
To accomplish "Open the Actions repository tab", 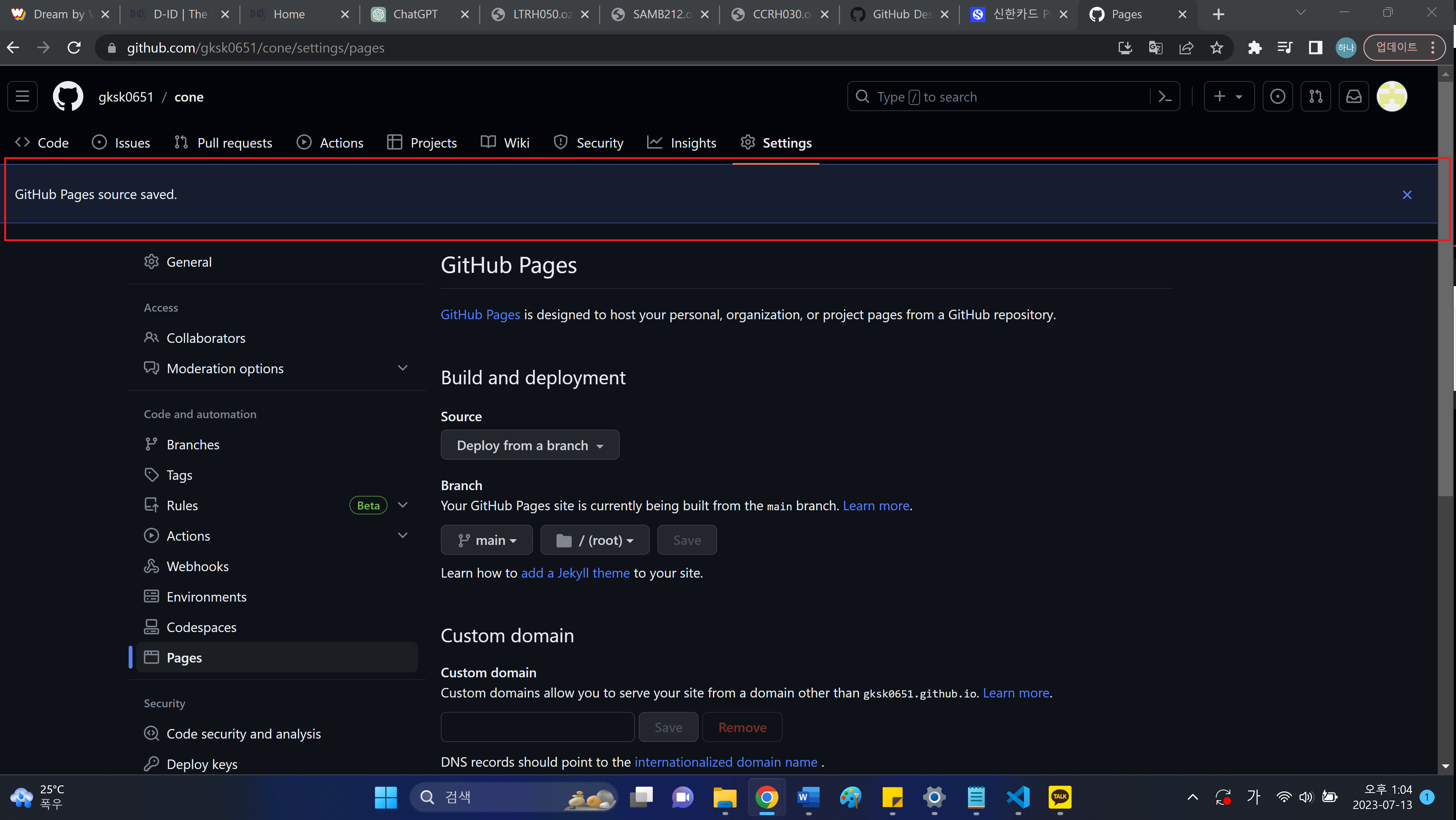I will tap(331, 143).
